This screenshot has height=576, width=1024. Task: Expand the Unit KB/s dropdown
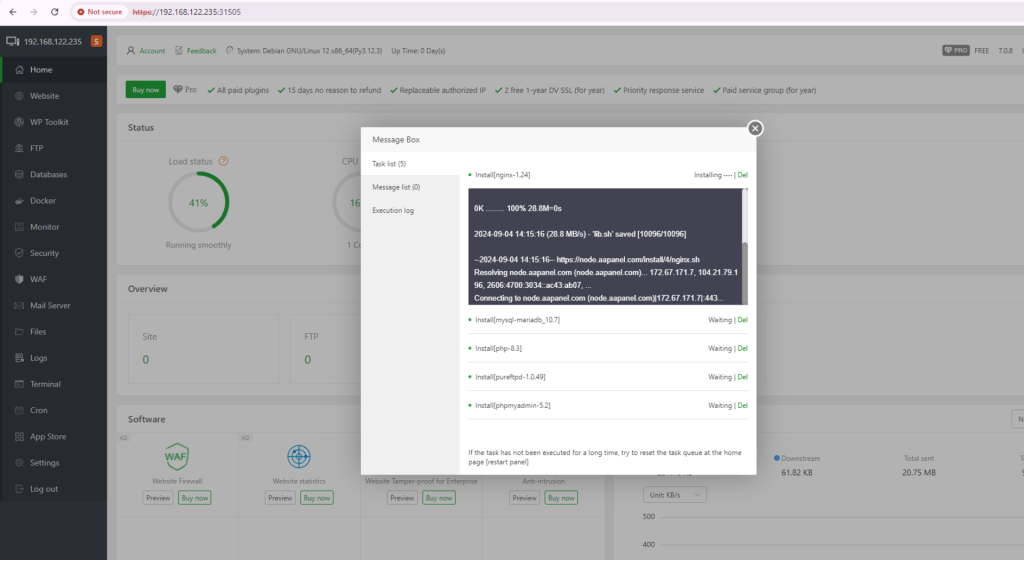pyautogui.click(x=676, y=495)
